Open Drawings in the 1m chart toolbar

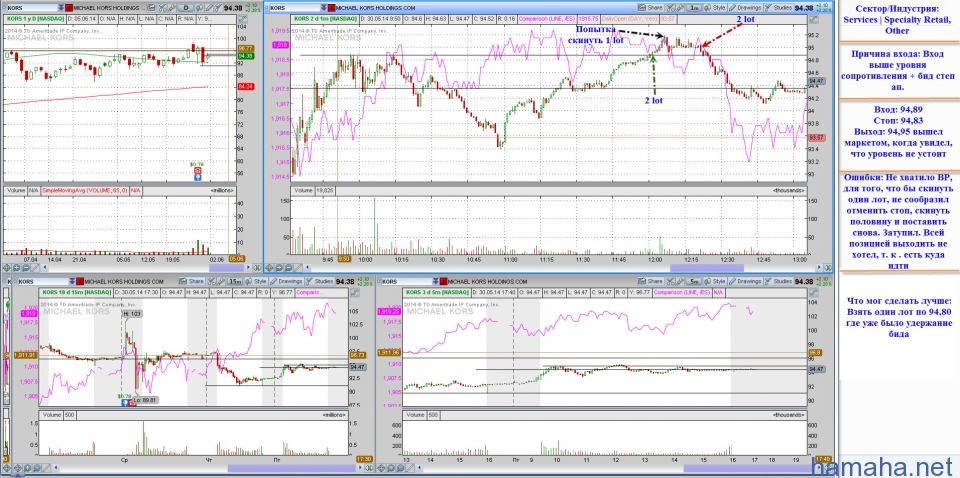pyautogui.click(x=745, y=7)
